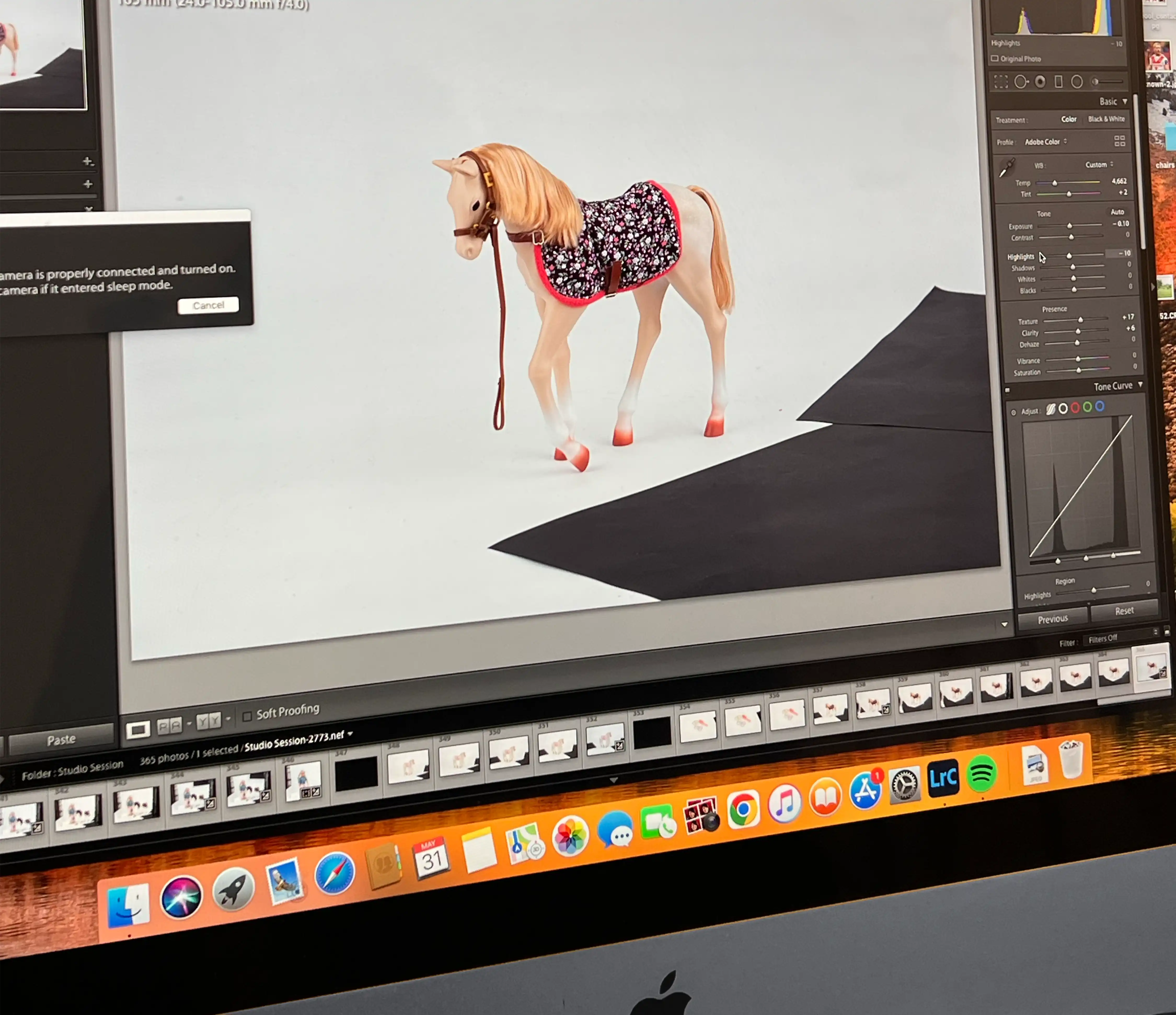Image resolution: width=1176 pixels, height=1015 pixels.
Task: Click the Region Highlights slider handle
Action: [1094, 590]
